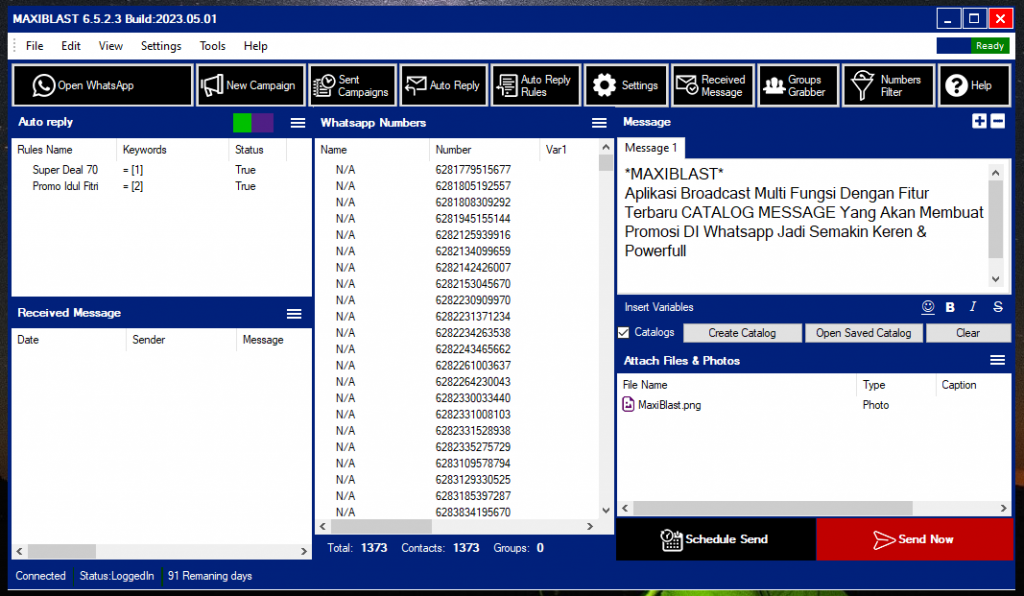Insert emoji into the message
Image resolution: width=1024 pixels, height=596 pixels.
928,307
